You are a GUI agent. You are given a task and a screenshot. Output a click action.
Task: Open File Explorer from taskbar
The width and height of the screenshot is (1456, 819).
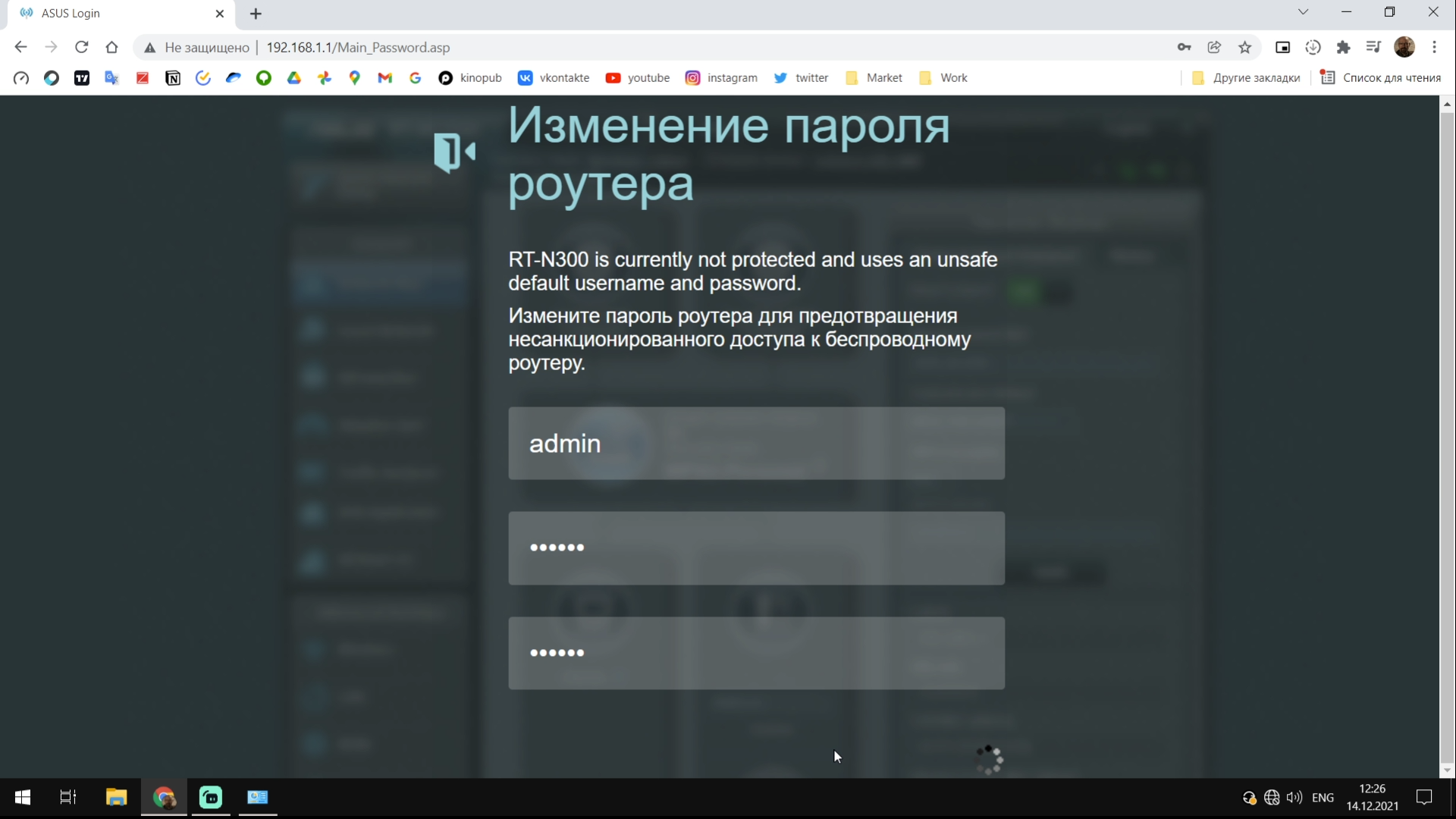coord(116,797)
